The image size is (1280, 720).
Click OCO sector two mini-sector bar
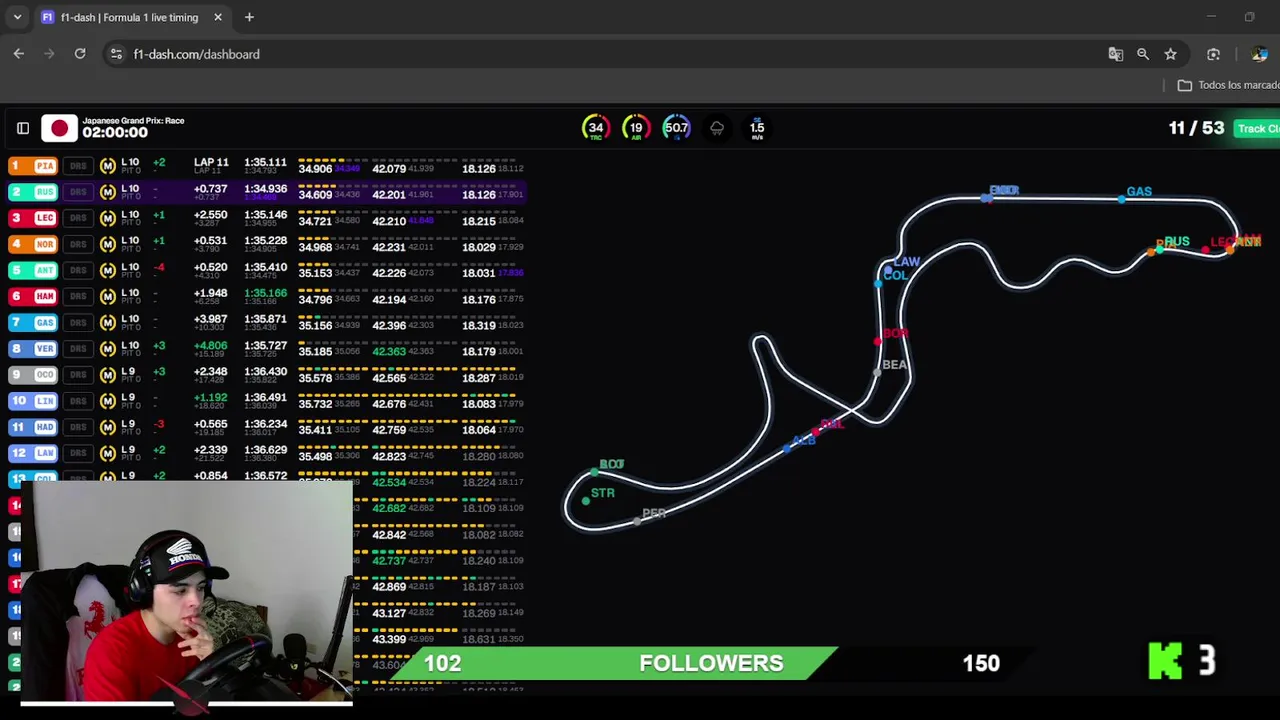(415, 369)
